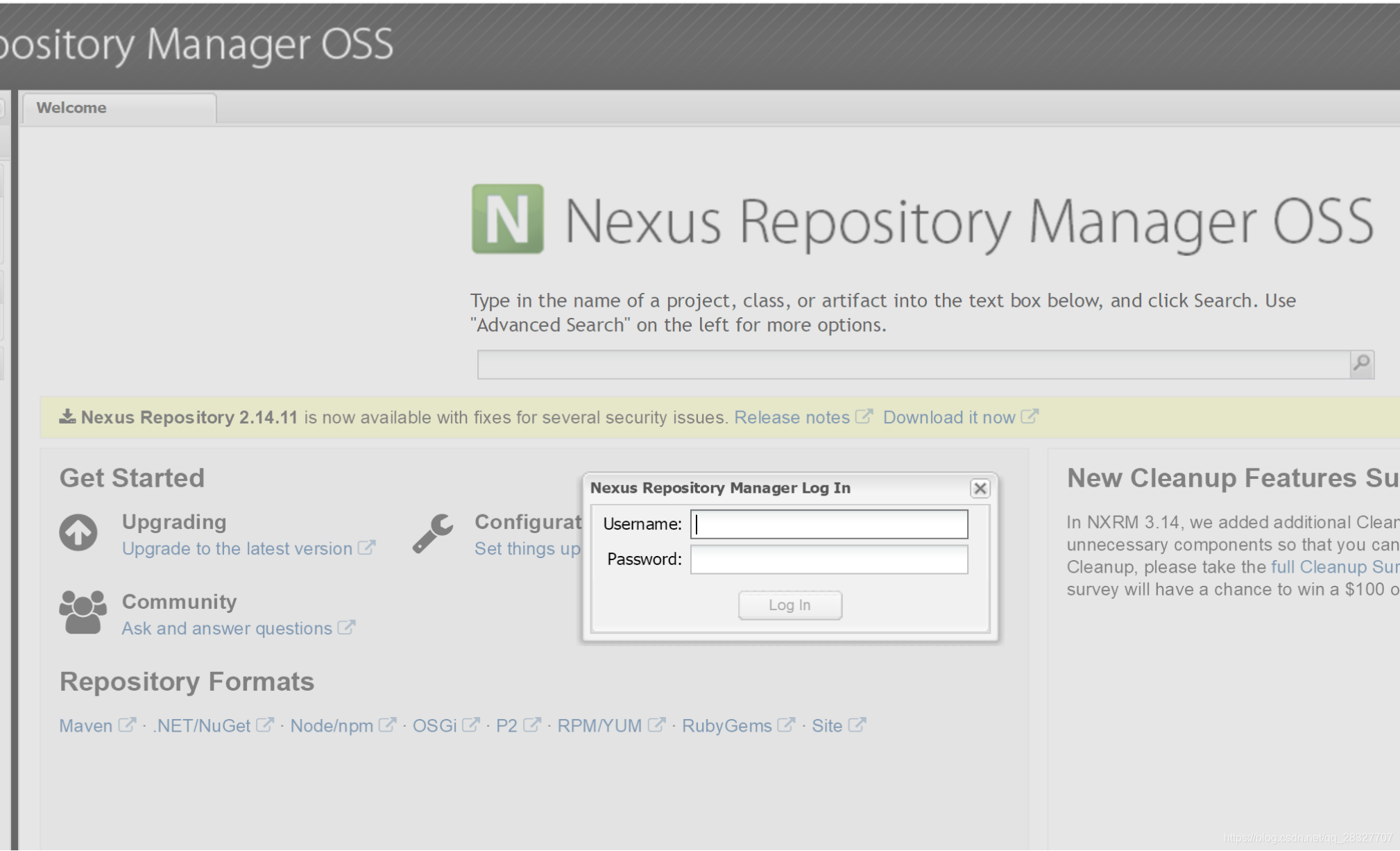
Task: Click the green Nexus N logo
Action: click(507, 219)
